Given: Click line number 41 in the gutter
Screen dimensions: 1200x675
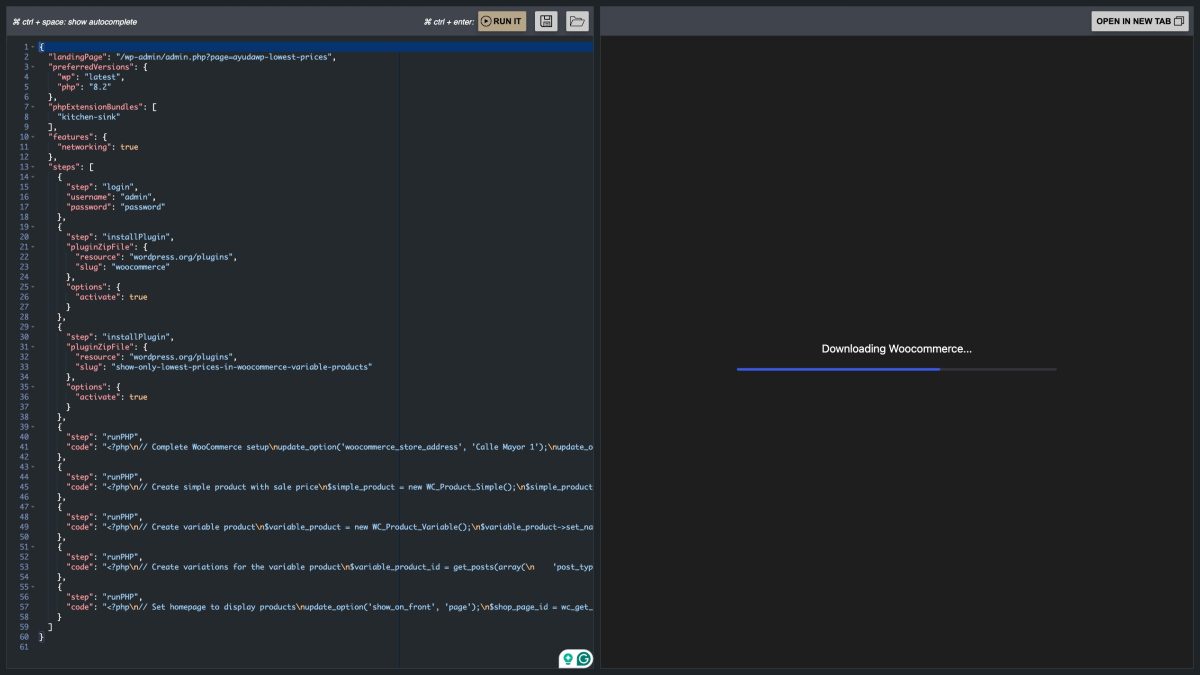Looking at the screenshot, I should click(x=22, y=447).
